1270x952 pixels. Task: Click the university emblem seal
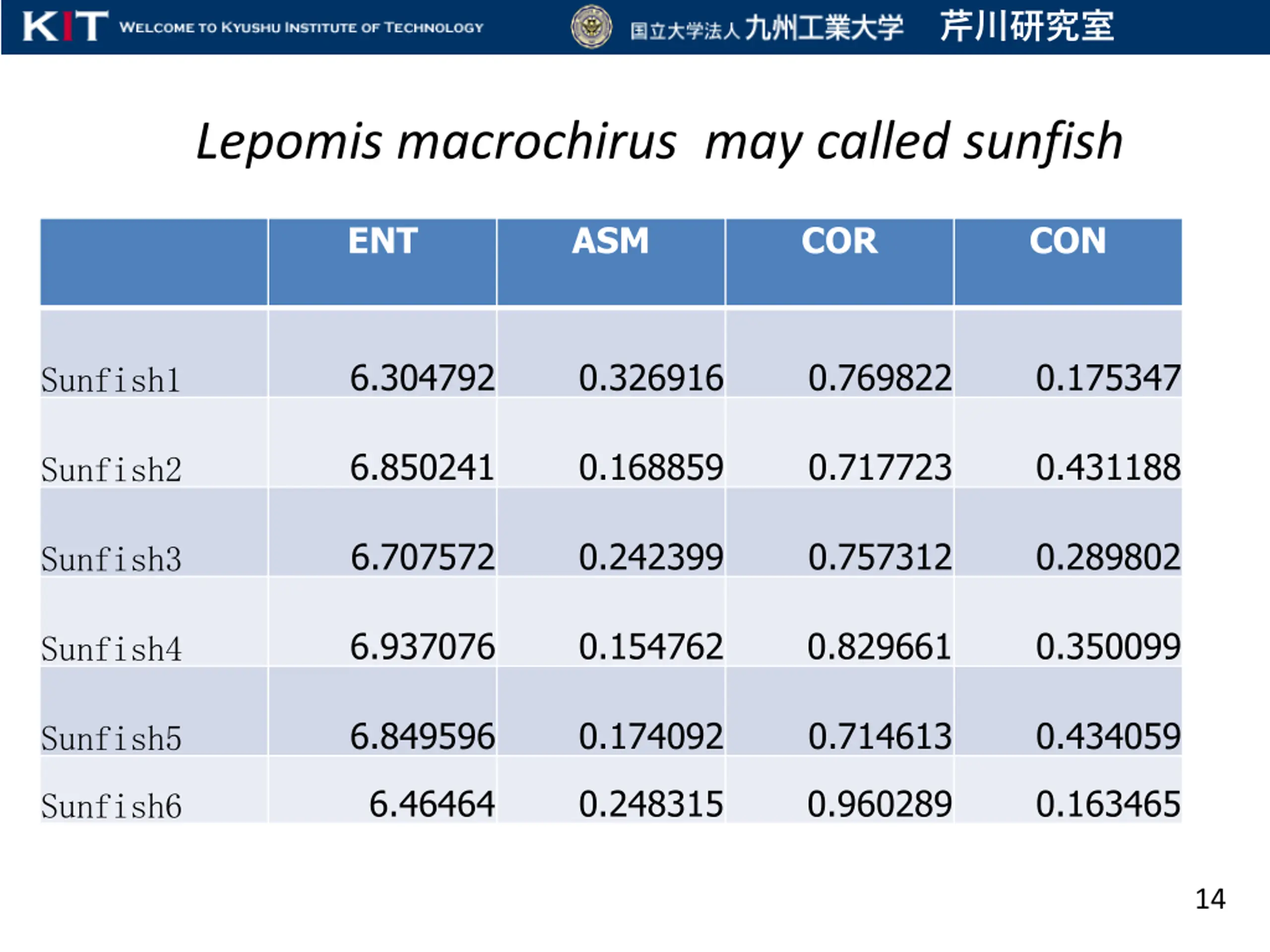point(591,26)
